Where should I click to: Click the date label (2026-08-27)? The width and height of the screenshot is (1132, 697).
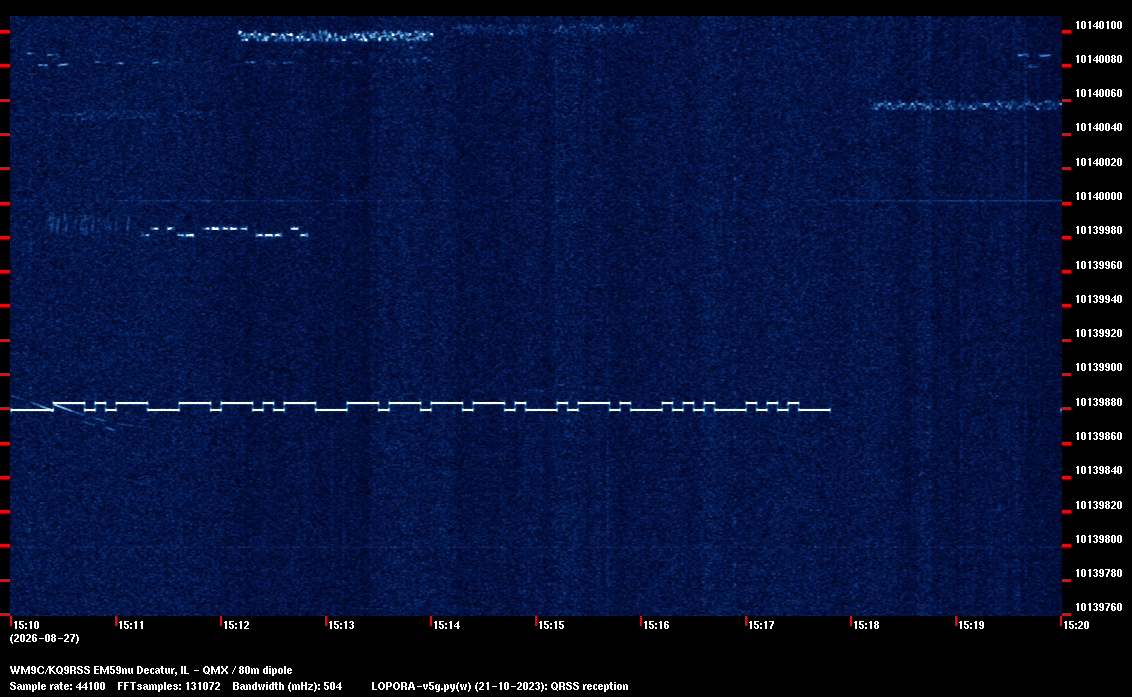pyautogui.click(x=44, y=638)
